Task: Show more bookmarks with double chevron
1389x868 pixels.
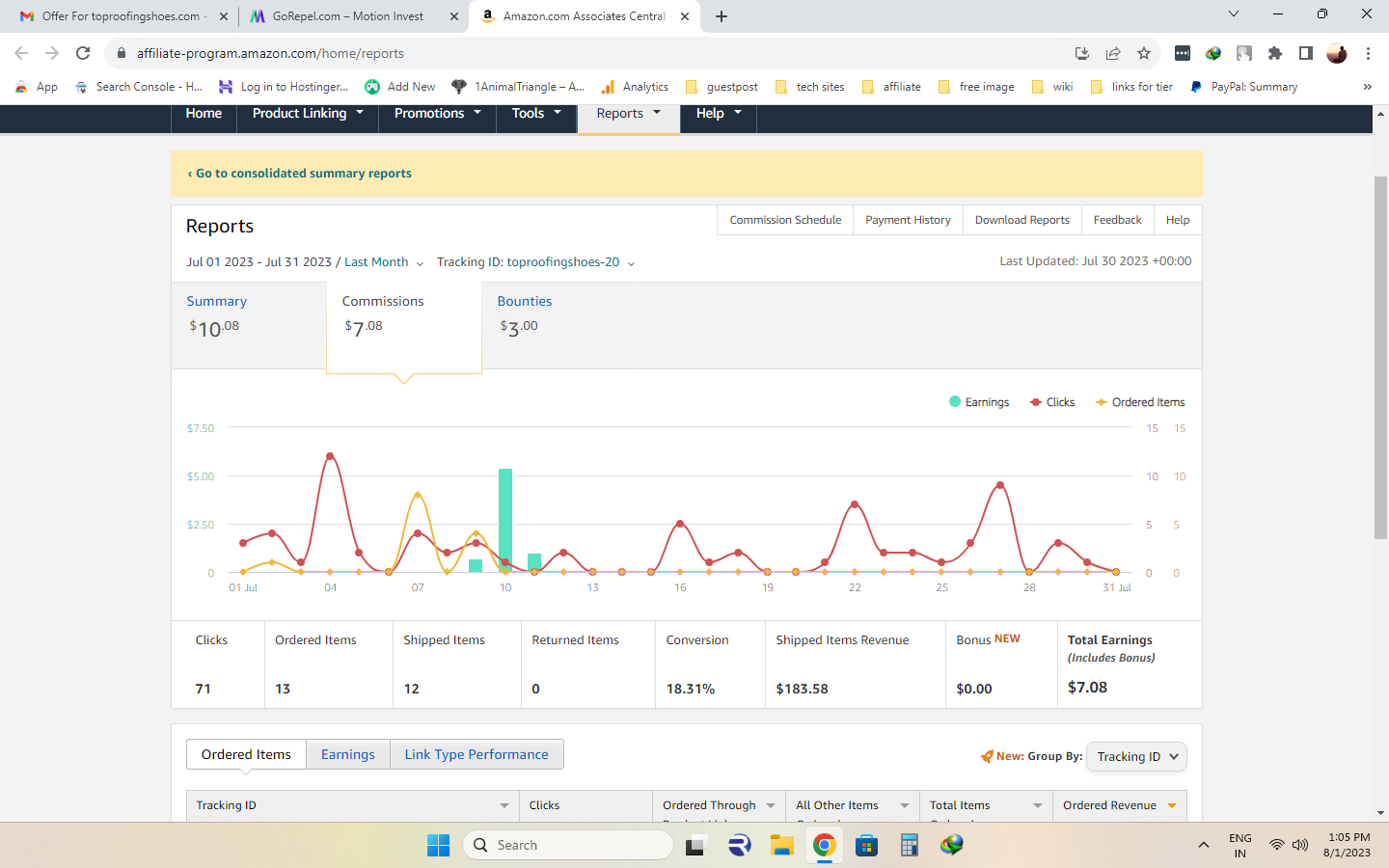Action: [1367, 87]
